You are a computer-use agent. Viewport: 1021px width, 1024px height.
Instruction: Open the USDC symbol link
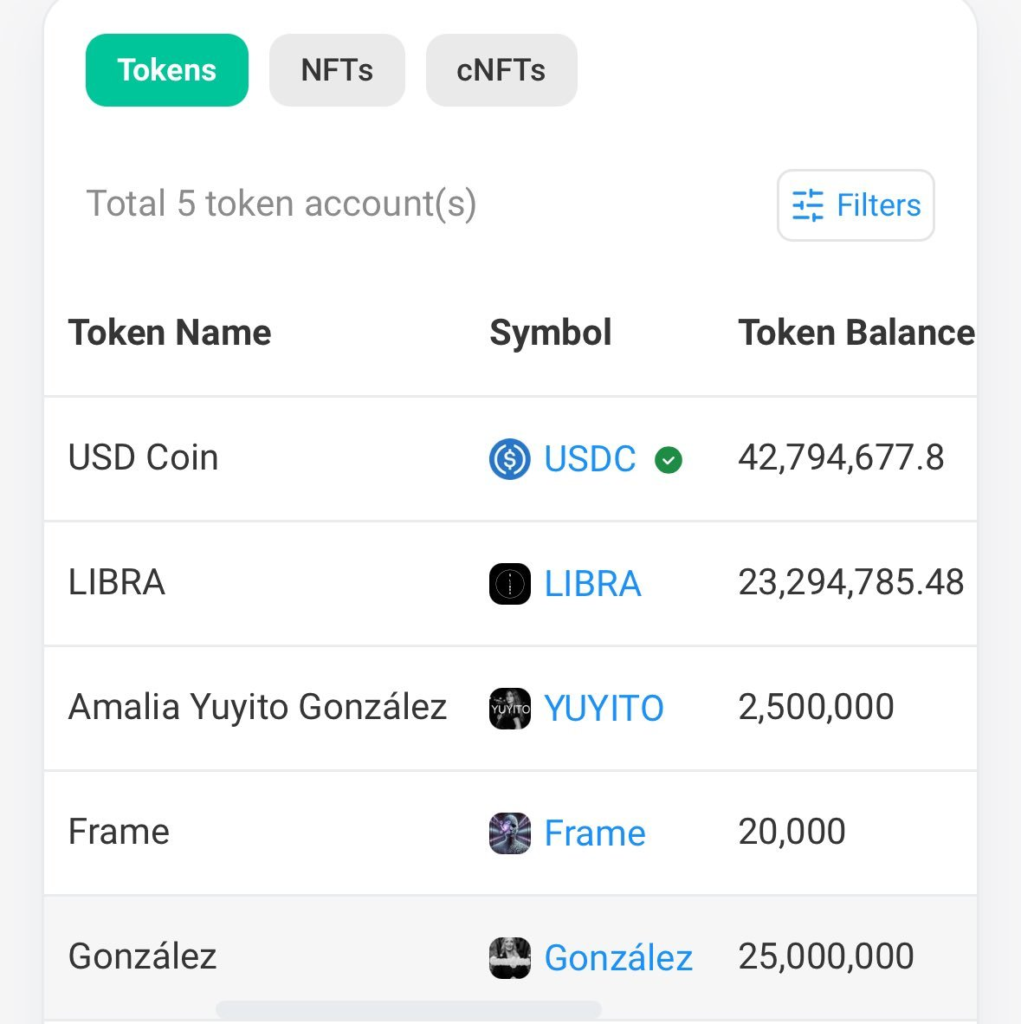(590, 459)
